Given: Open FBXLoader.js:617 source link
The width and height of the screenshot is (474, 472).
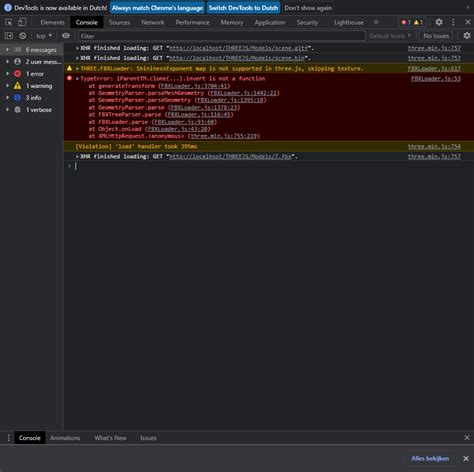Looking at the screenshot, I should 434,68.
